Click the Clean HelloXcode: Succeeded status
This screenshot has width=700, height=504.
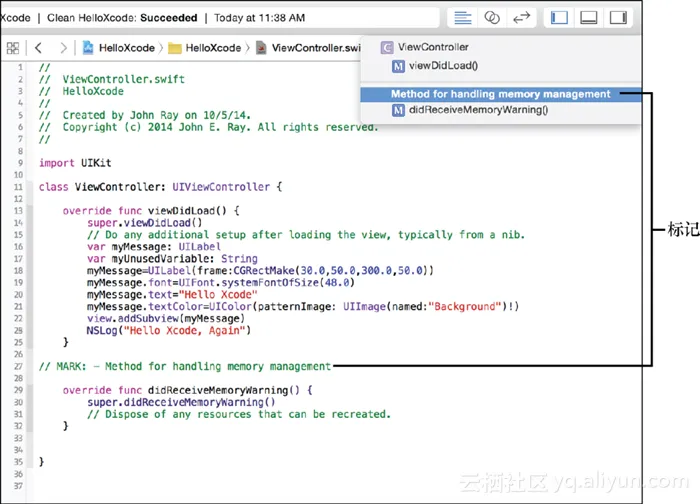[x=122, y=18]
